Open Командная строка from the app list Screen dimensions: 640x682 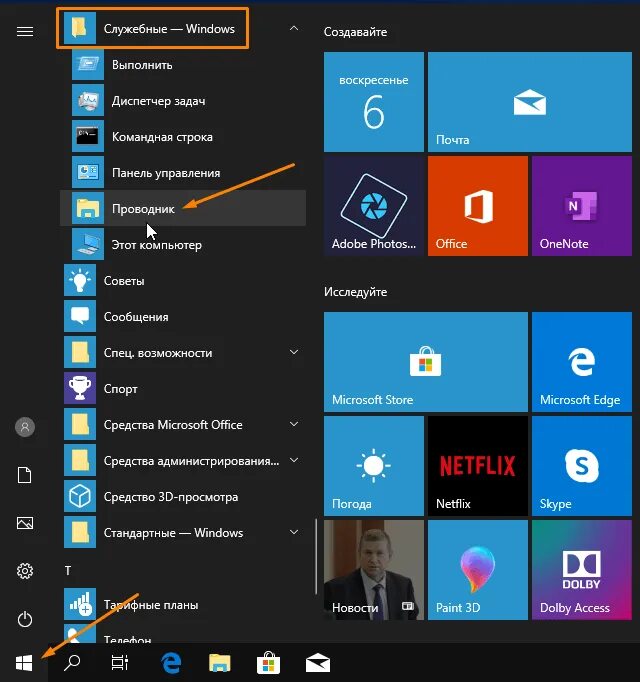tap(183, 137)
